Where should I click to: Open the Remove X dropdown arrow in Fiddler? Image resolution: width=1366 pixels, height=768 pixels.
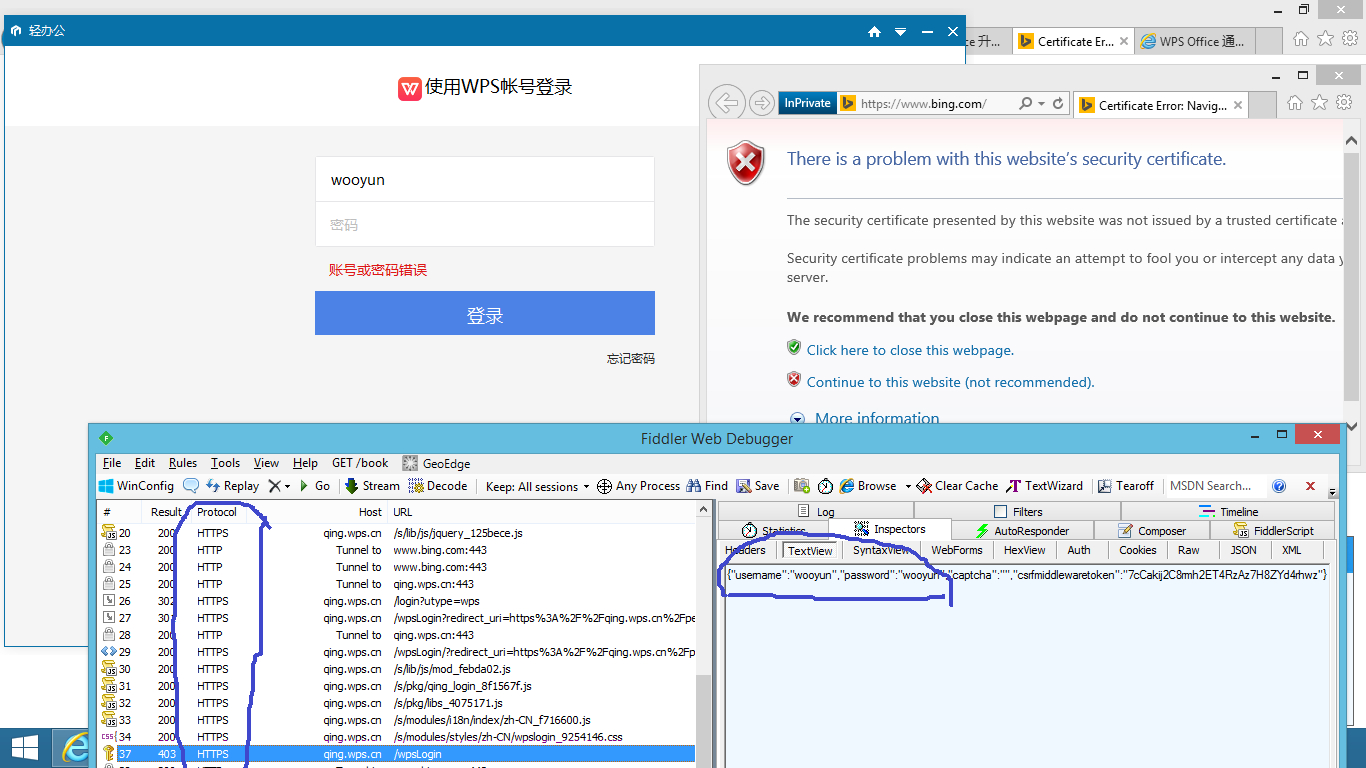[x=287, y=486]
